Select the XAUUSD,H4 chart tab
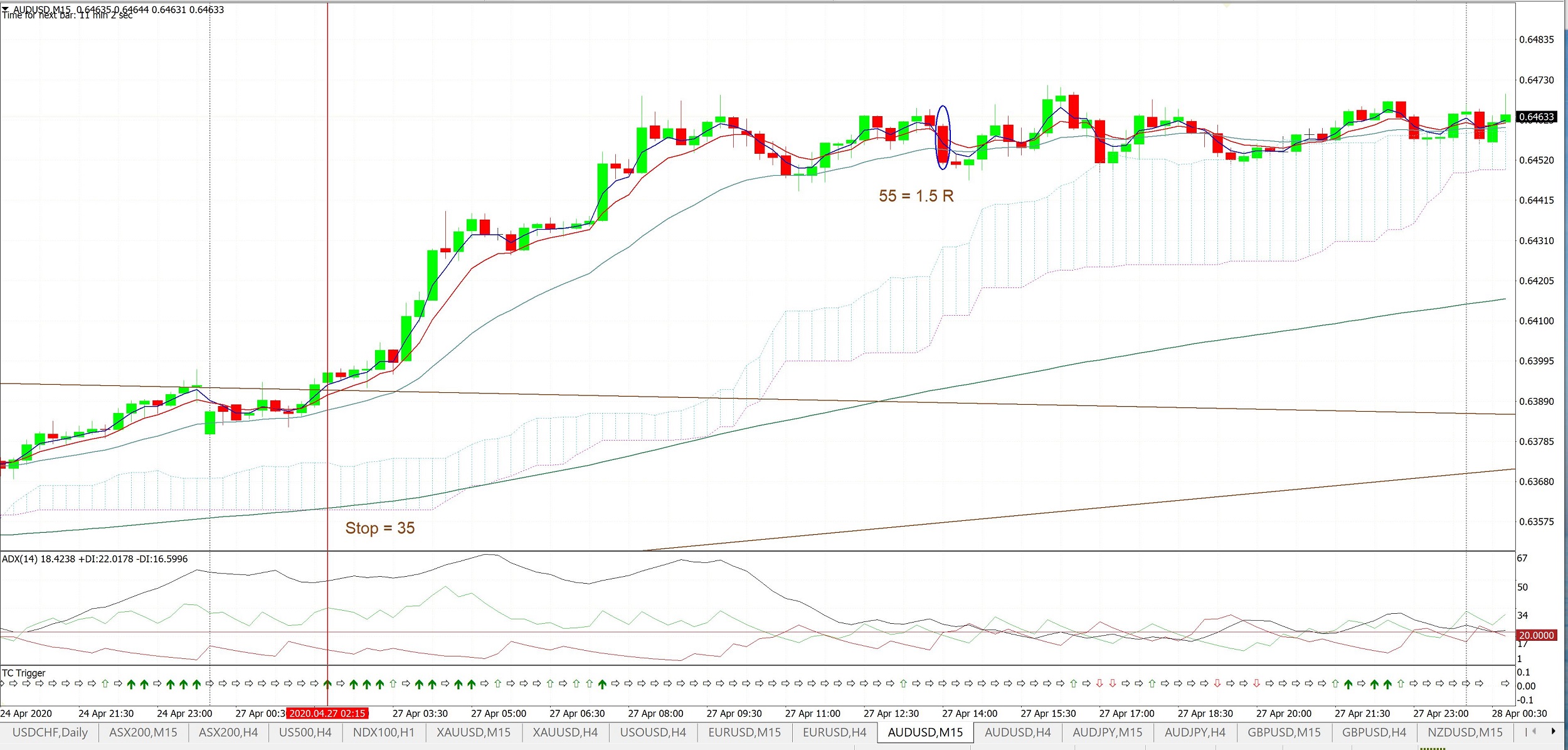Screen dimensions: 1568x750 (565, 732)
